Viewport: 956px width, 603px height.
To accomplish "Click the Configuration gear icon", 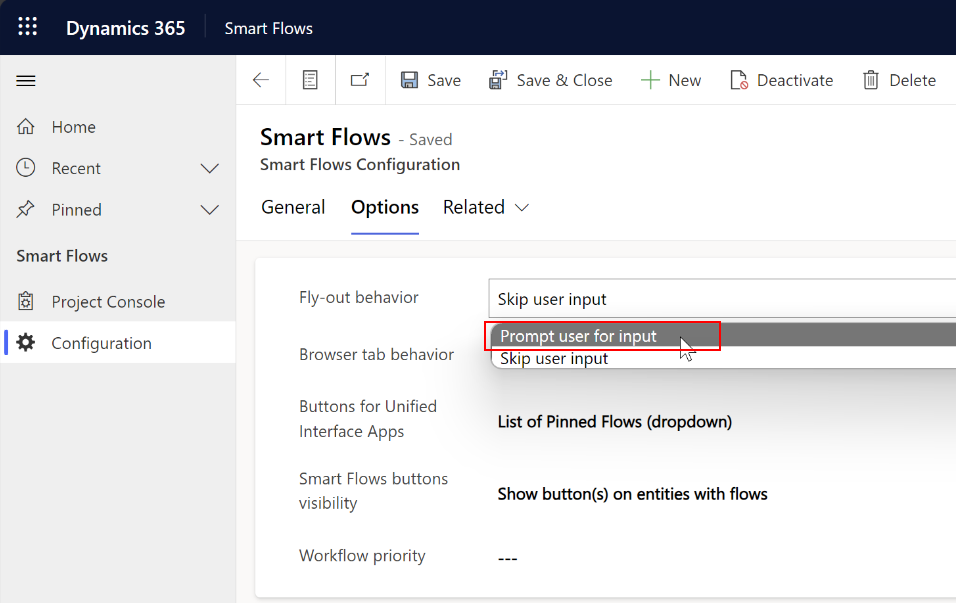I will [x=26, y=343].
